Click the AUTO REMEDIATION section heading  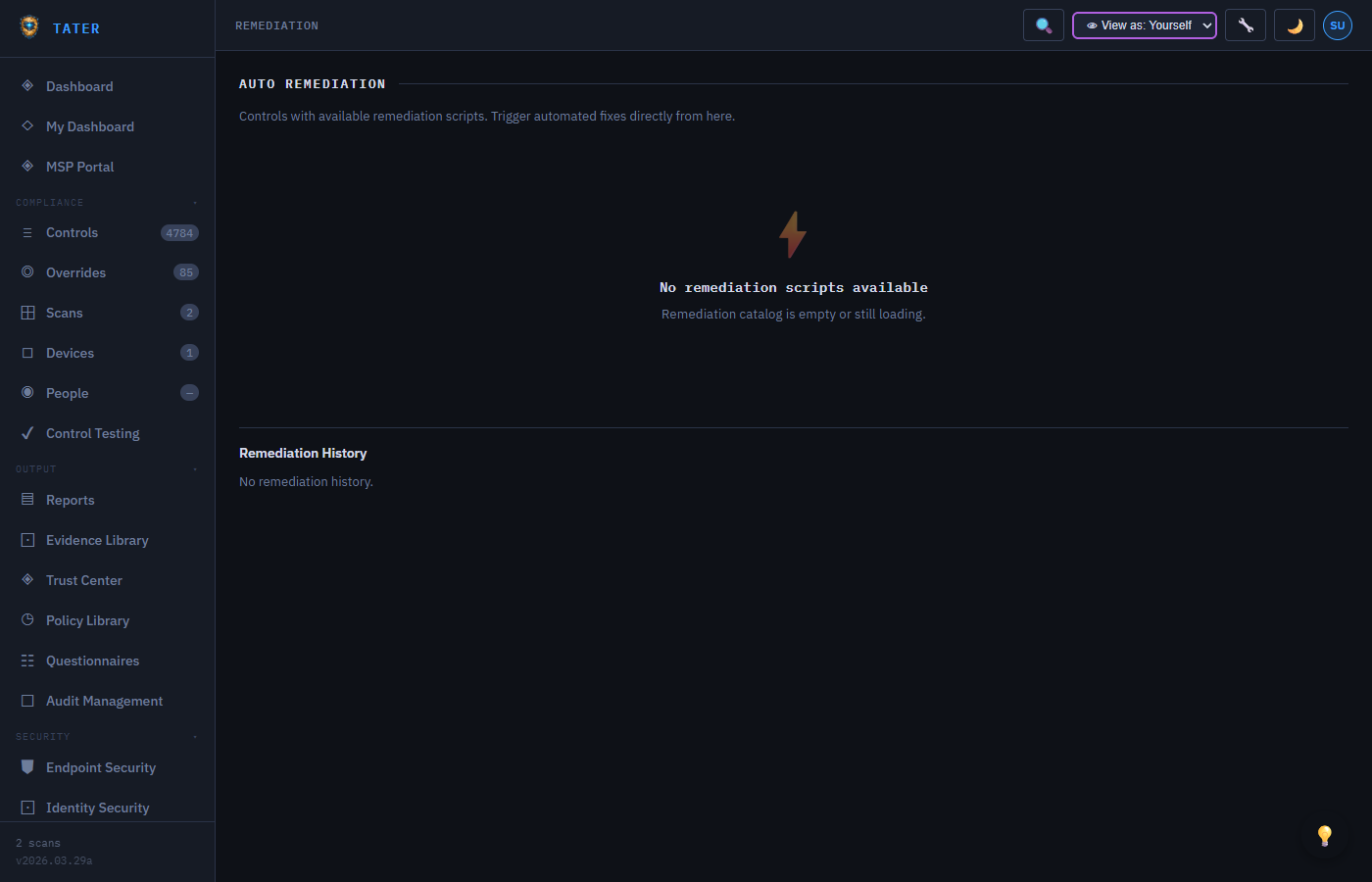(x=313, y=84)
